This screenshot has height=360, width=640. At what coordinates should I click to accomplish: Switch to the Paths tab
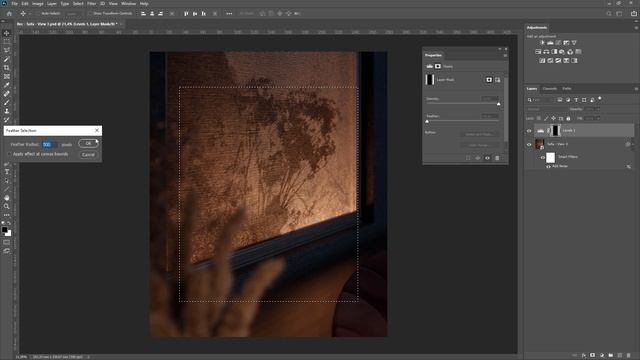tap(567, 89)
